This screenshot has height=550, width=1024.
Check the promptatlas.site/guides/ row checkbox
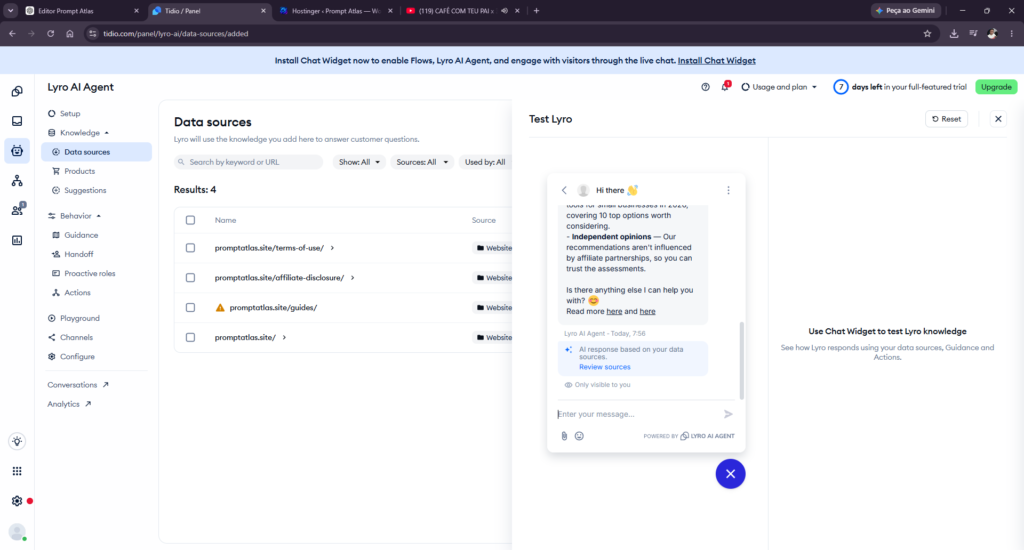click(190, 308)
